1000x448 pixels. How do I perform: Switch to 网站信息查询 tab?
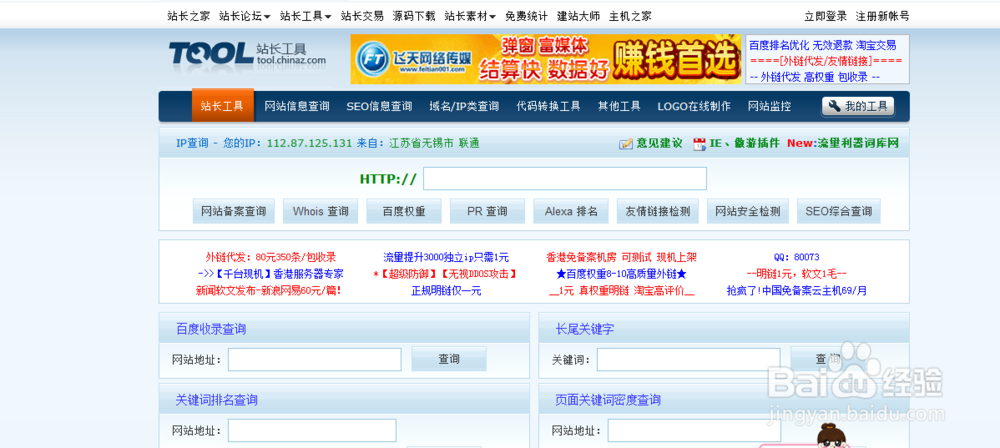pyautogui.click(x=297, y=107)
